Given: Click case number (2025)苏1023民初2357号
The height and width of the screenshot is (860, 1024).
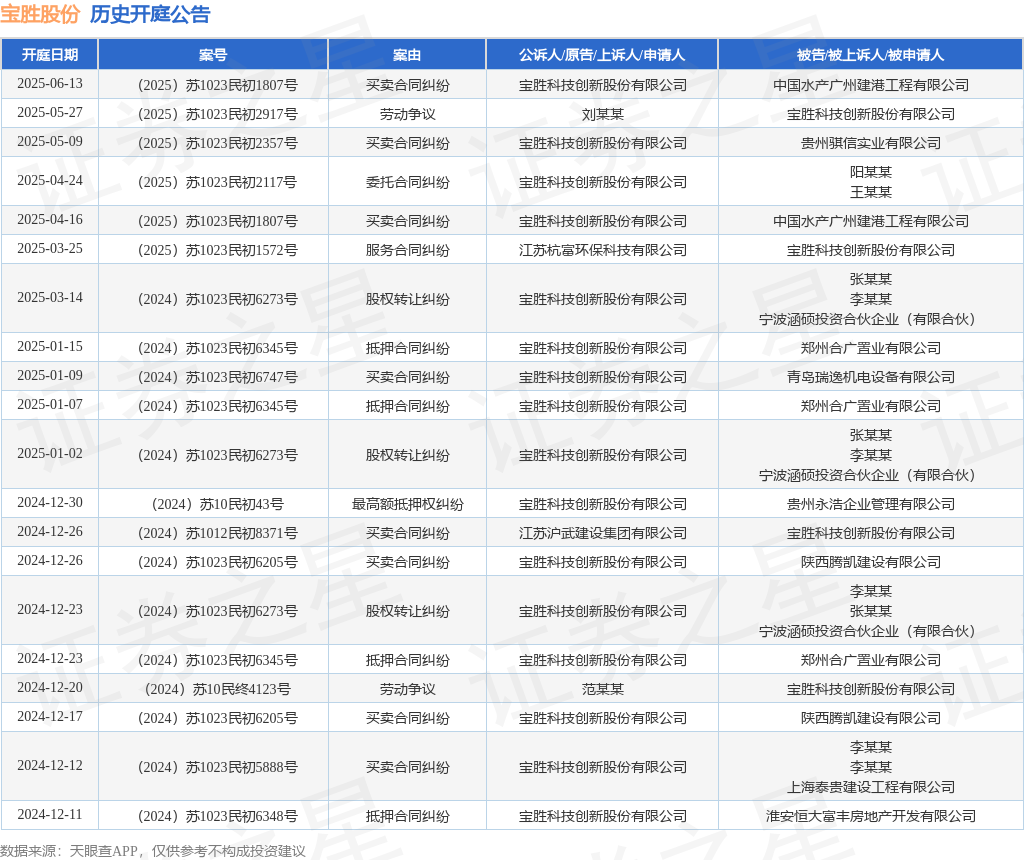Looking at the screenshot, I should (217, 143).
